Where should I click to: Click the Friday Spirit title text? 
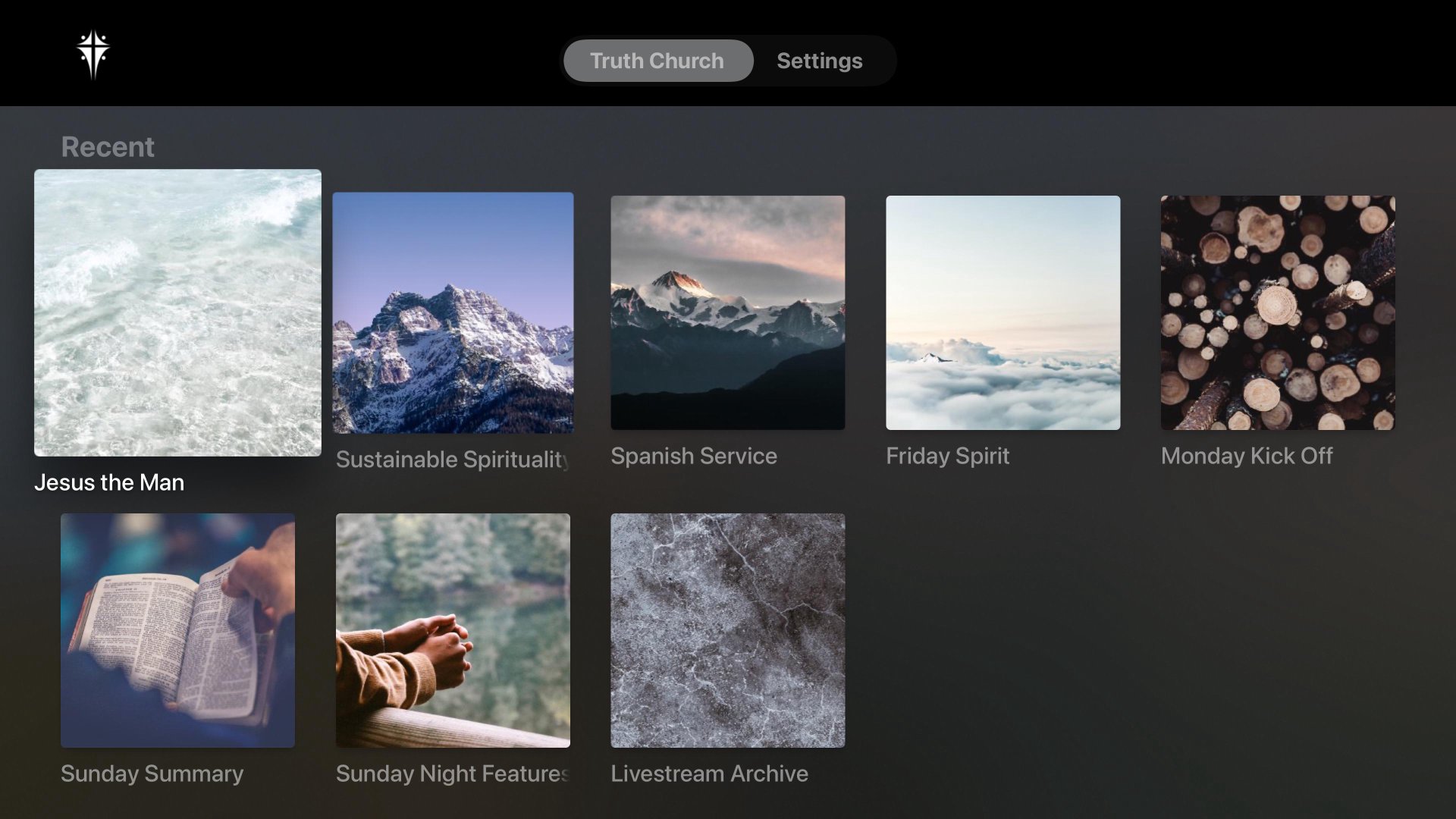[x=947, y=456]
